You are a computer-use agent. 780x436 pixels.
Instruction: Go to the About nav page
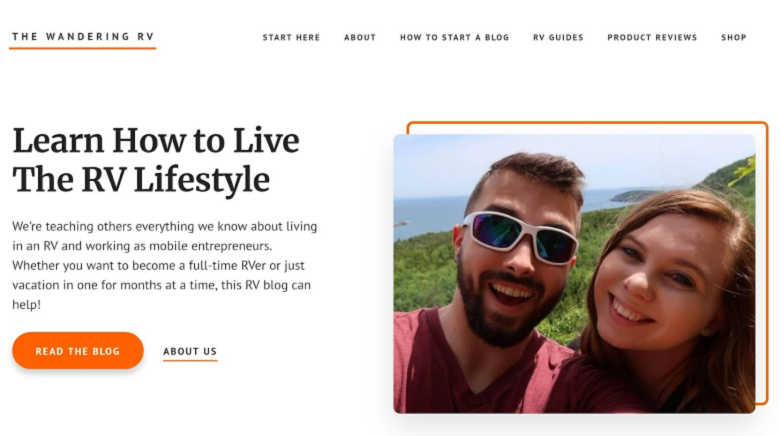(360, 38)
